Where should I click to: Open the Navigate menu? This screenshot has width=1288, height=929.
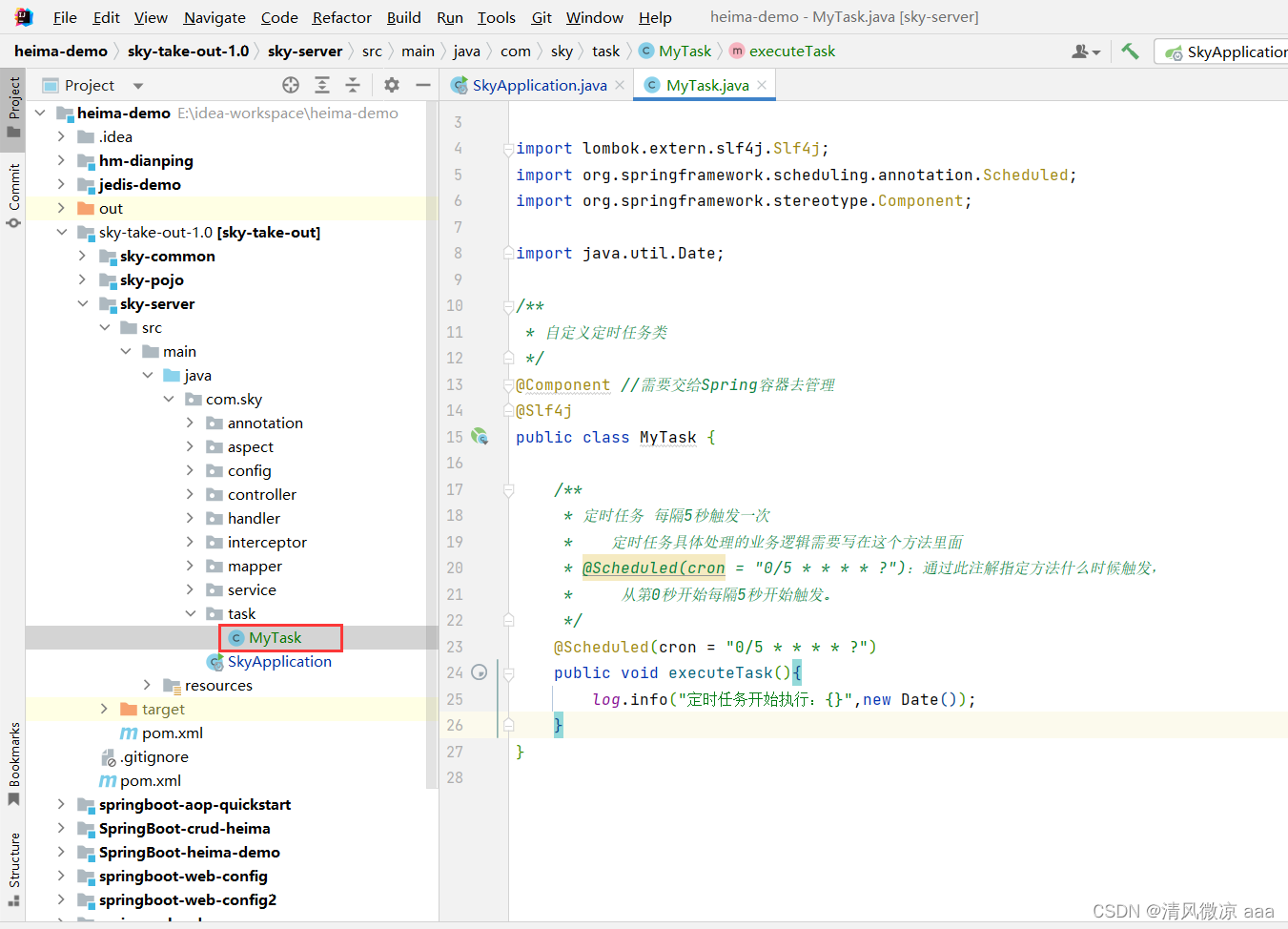click(215, 17)
